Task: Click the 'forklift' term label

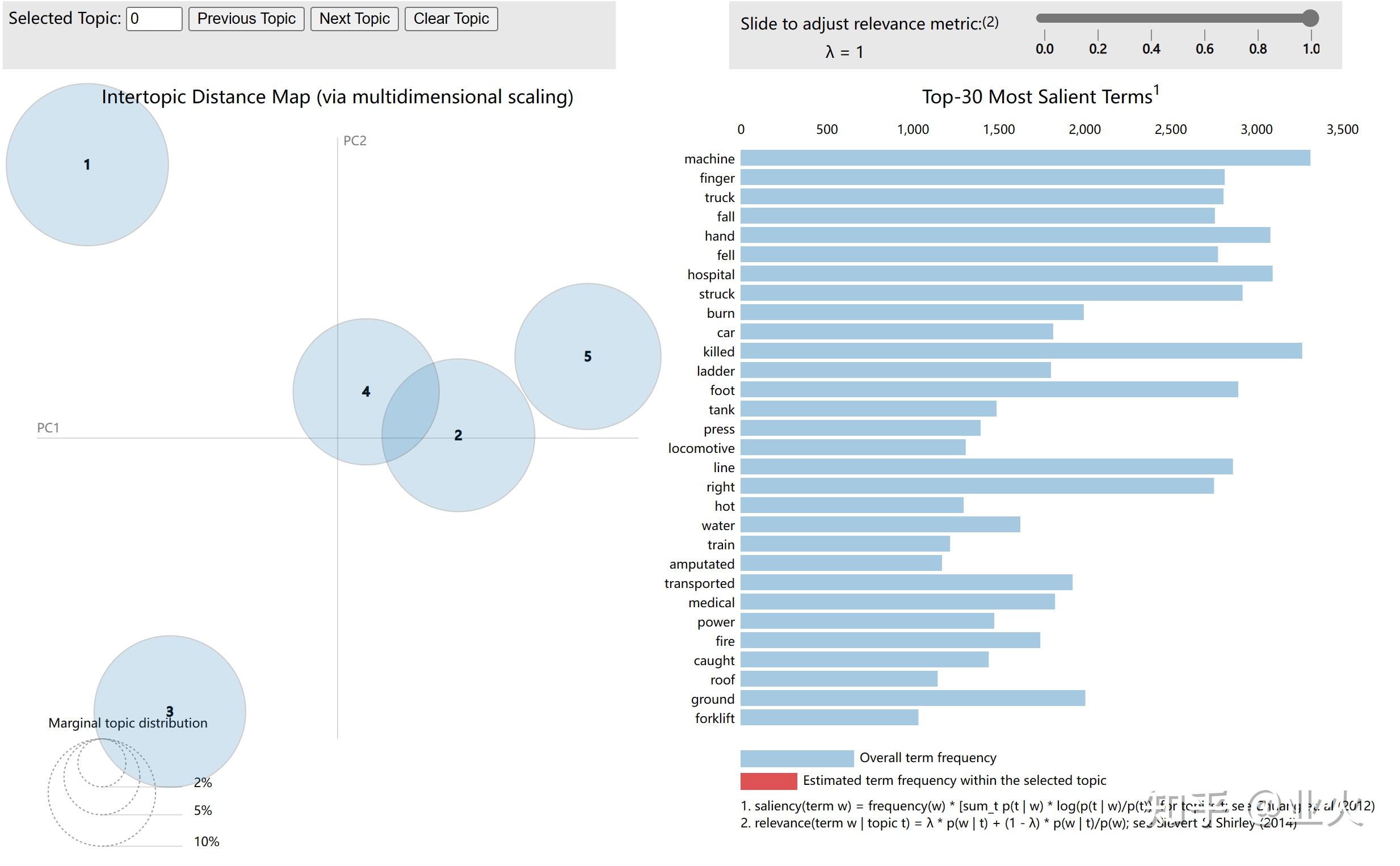Action: click(x=714, y=718)
